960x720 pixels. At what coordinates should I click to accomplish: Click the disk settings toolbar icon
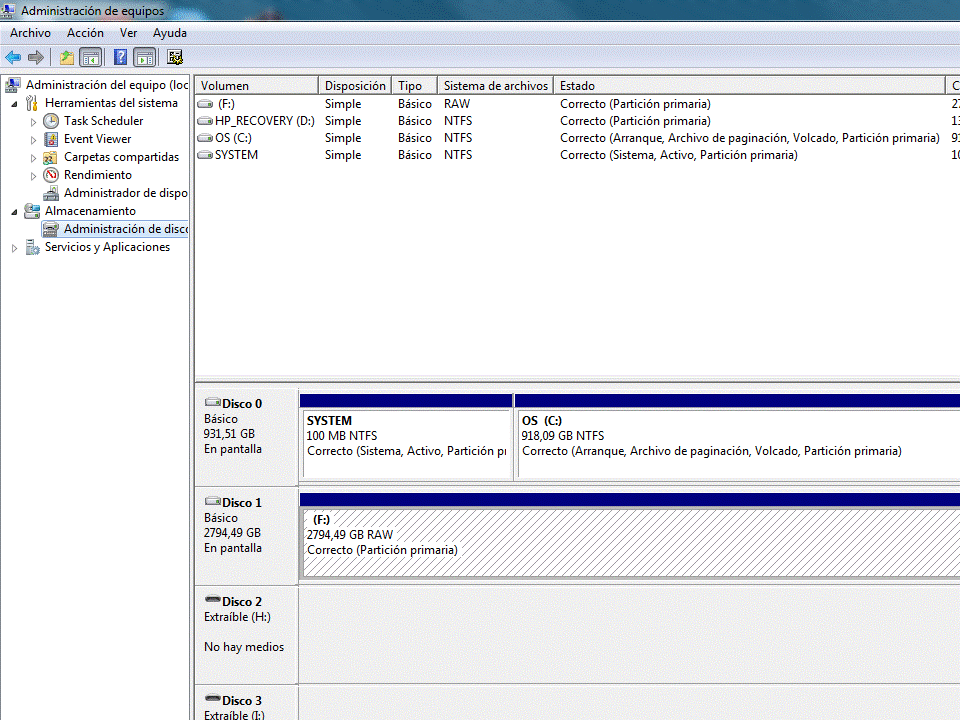pyautogui.click(x=175, y=57)
